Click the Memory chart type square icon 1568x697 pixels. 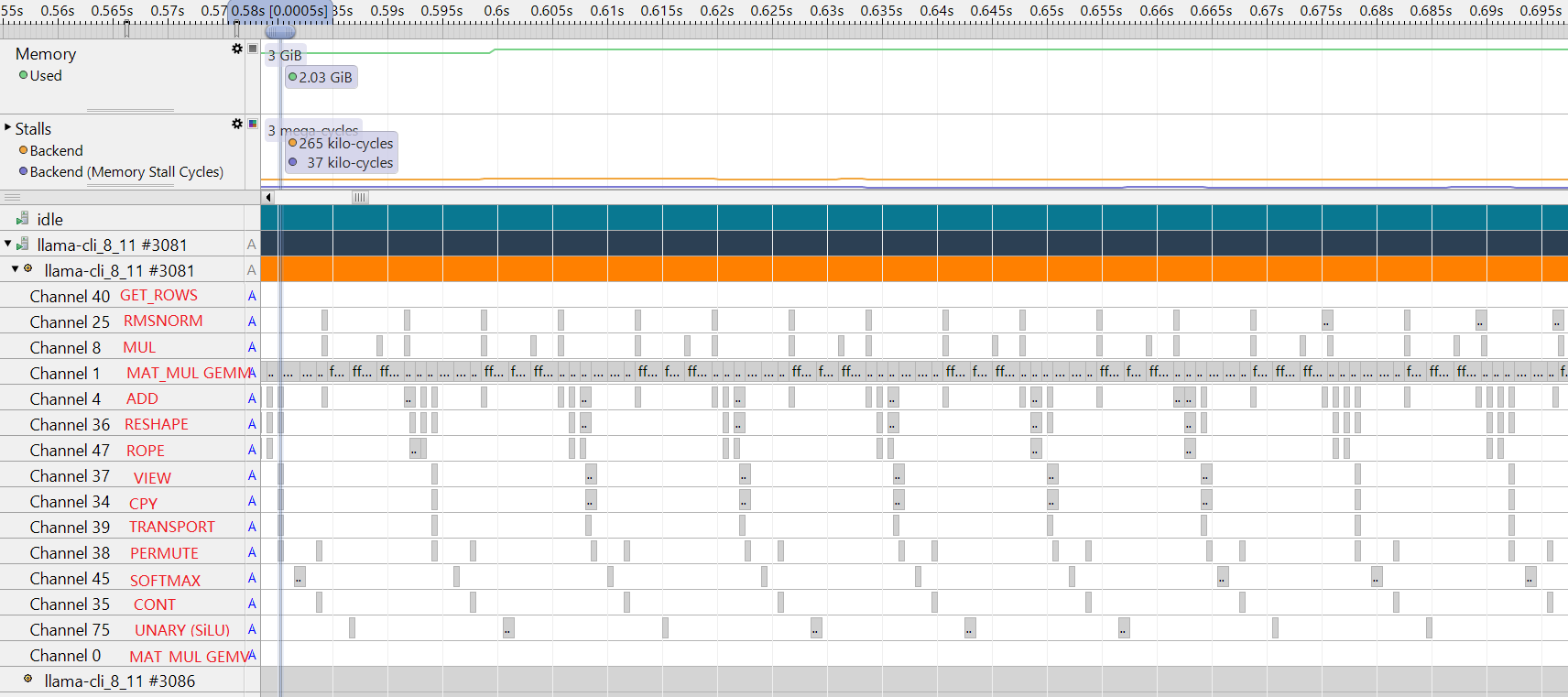[x=253, y=49]
